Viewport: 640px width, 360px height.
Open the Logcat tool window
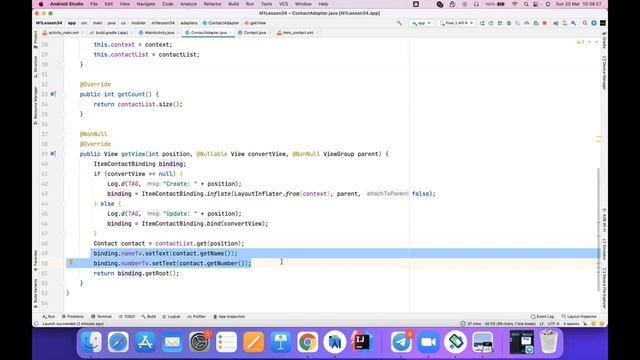pyautogui.click(x=171, y=317)
